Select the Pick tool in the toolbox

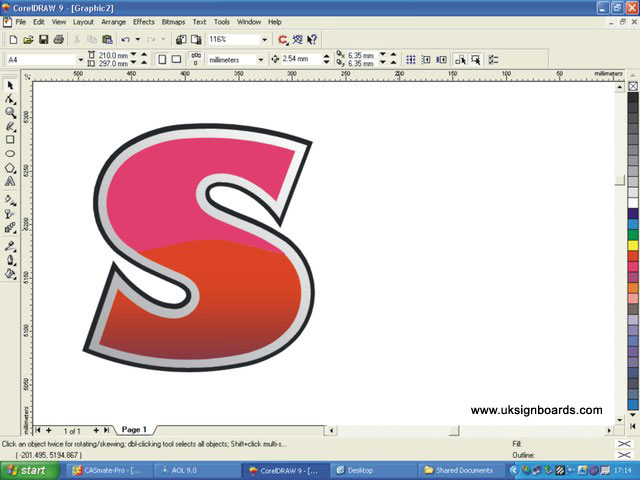[x=10, y=85]
